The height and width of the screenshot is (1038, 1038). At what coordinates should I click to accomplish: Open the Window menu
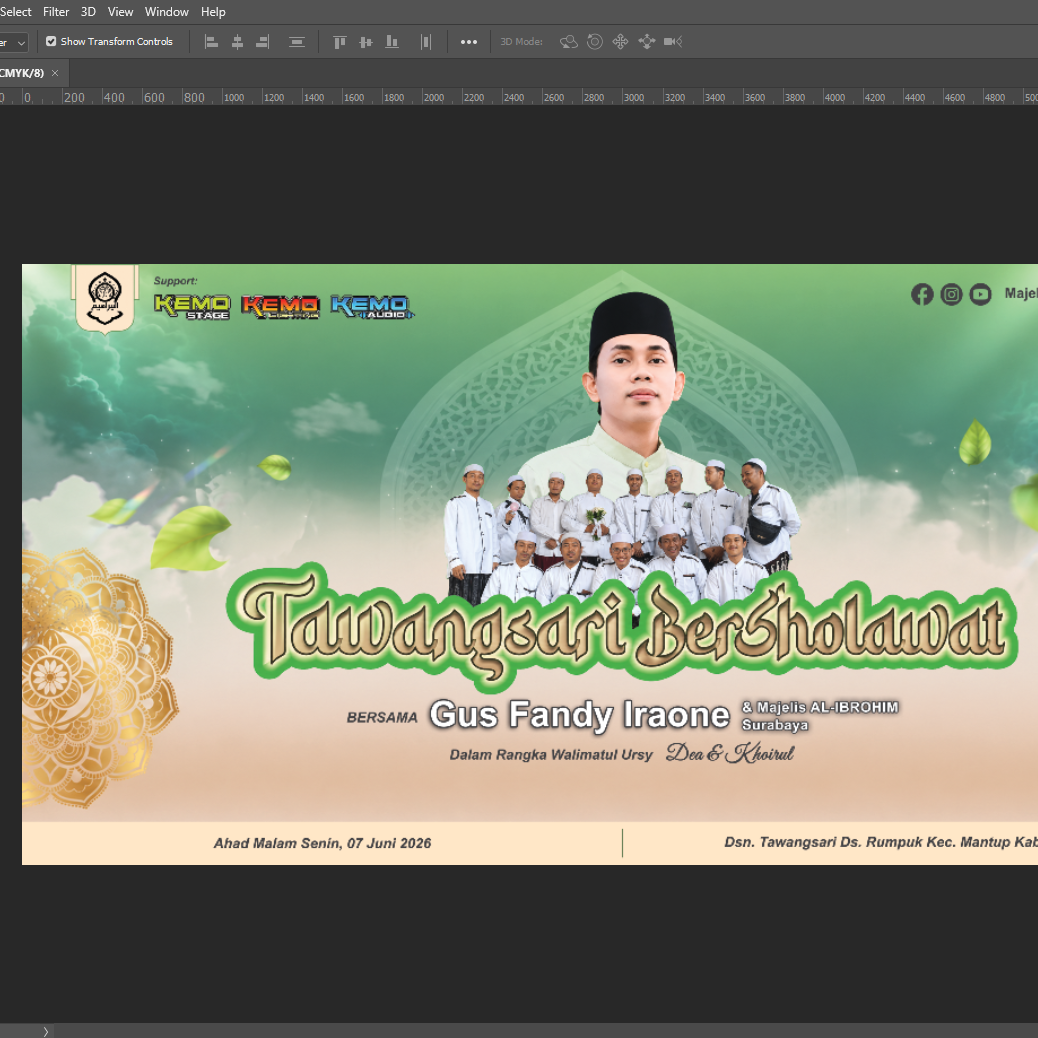pyautogui.click(x=167, y=12)
